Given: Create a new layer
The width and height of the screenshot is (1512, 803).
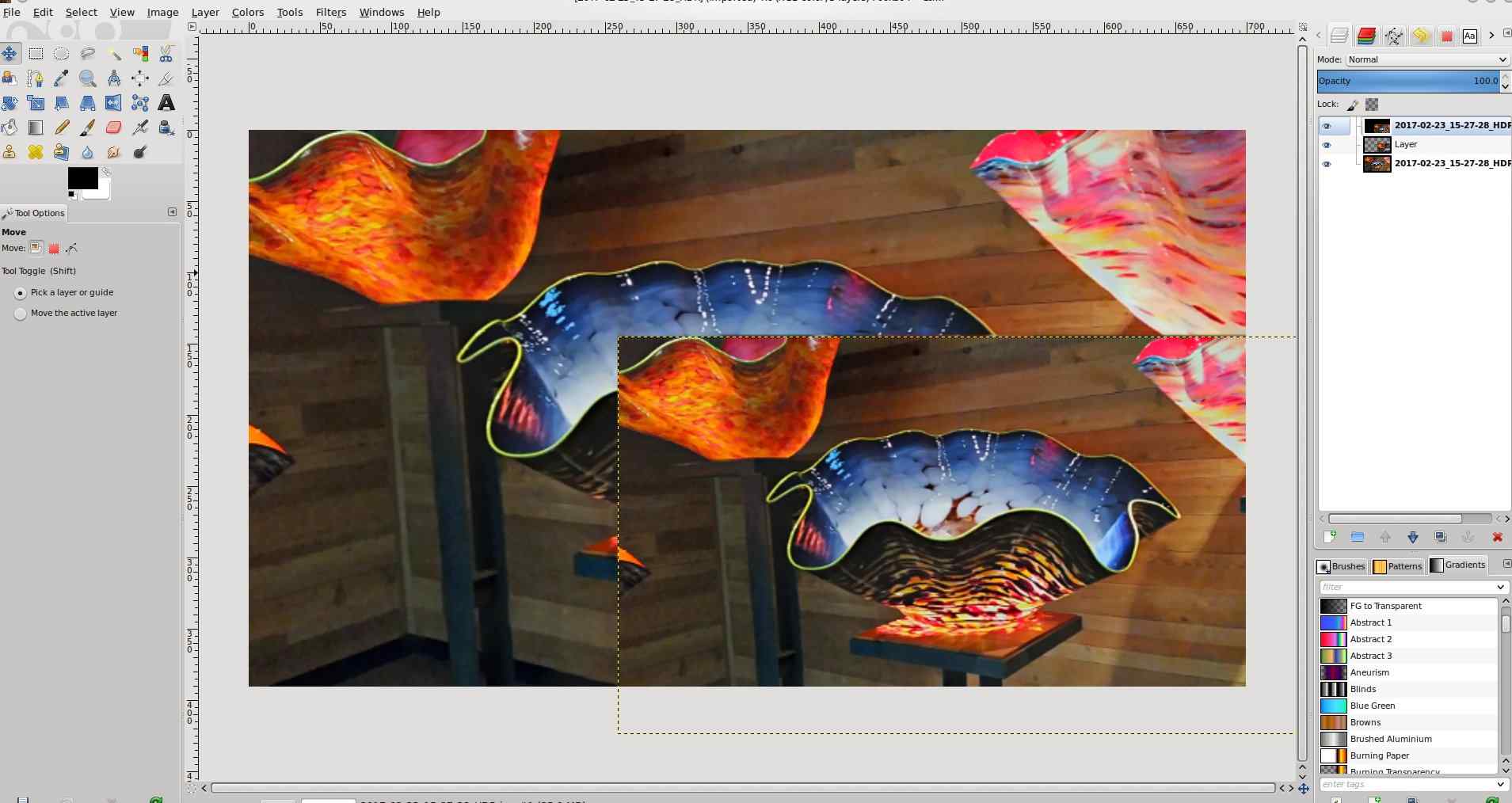Looking at the screenshot, I should pyautogui.click(x=1331, y=537).
